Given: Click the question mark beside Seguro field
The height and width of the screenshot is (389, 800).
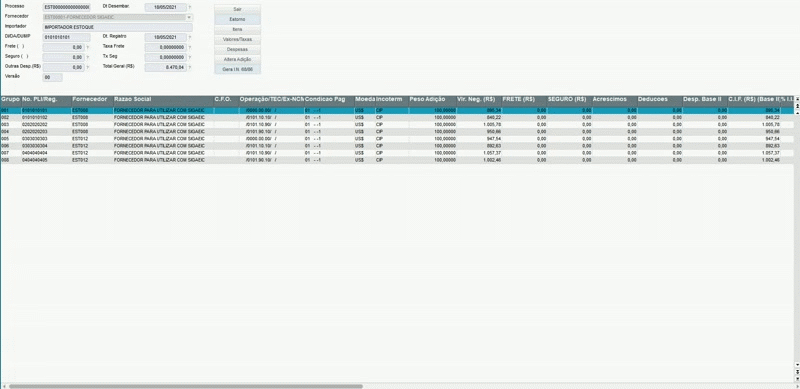Looking at the screenshot, I should 88,58.
